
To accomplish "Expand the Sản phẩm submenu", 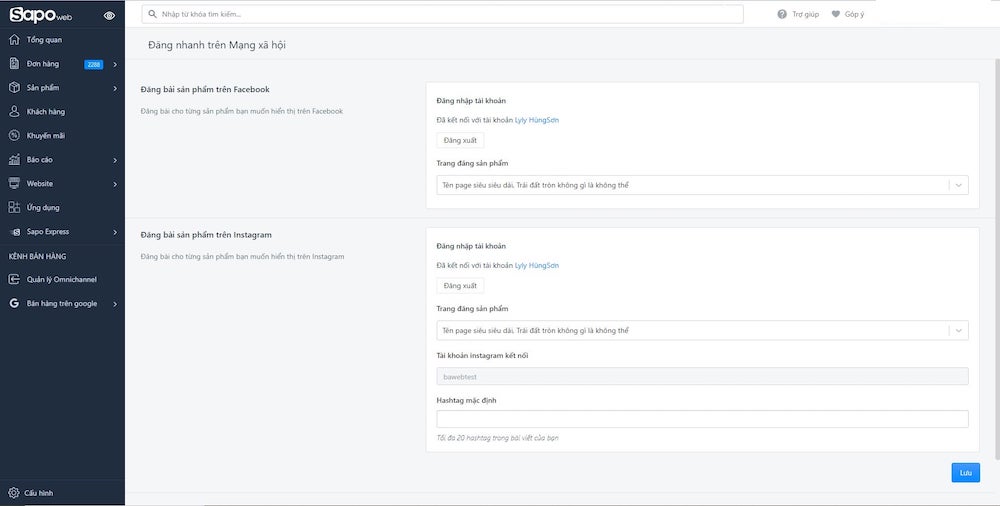I will point(115,88).
